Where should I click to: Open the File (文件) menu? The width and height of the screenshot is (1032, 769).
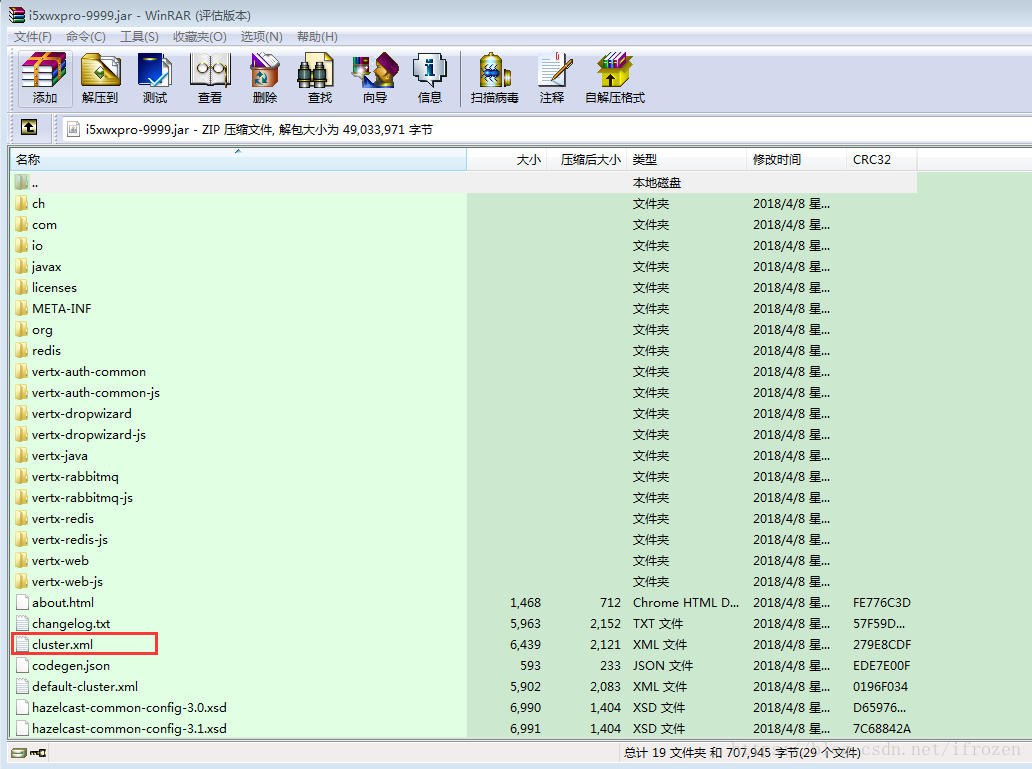pyautogui.click(x=33, y=37)
